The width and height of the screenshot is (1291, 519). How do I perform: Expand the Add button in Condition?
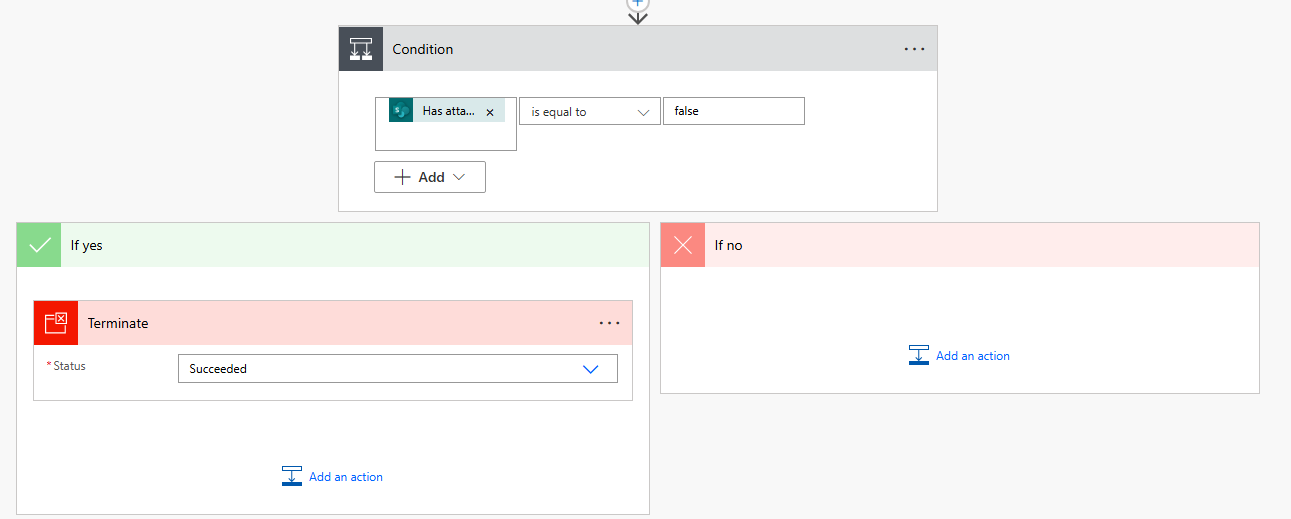coord(430,177)
